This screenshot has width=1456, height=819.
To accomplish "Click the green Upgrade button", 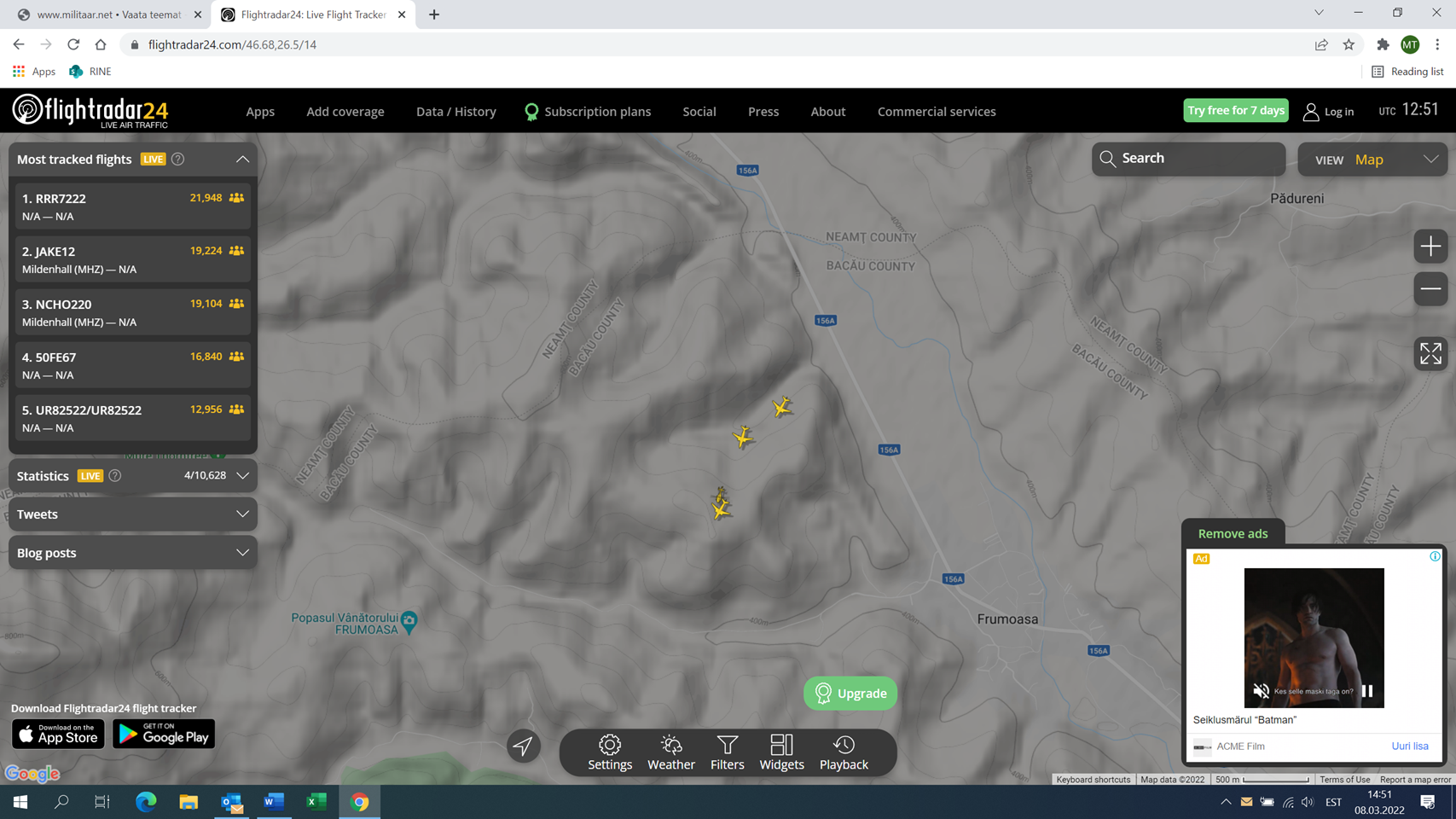I will [850, 694].
